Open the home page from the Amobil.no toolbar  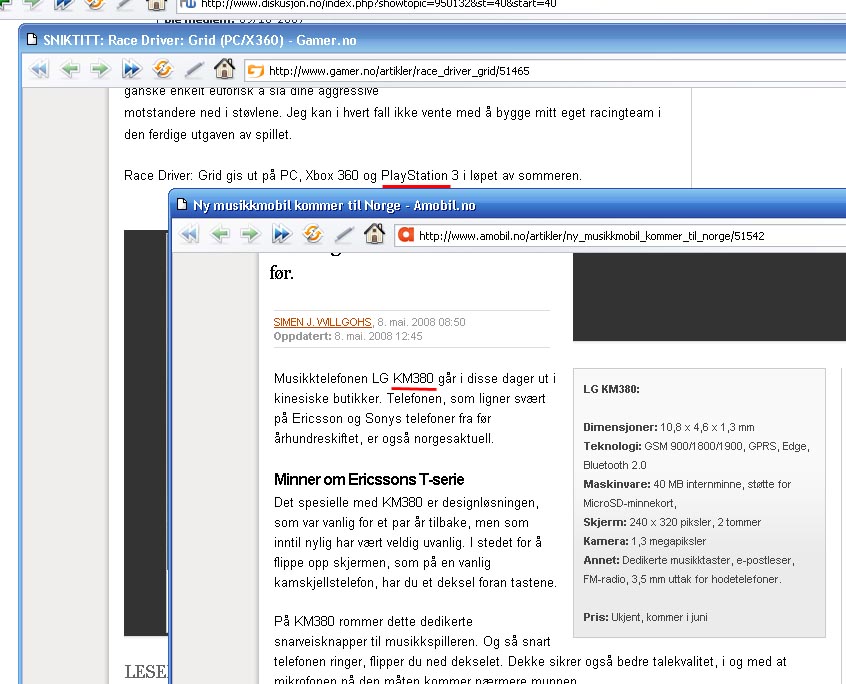374,234
